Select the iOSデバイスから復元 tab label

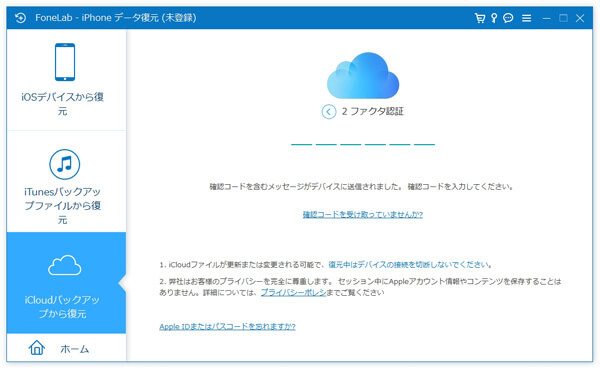[62, 104]
